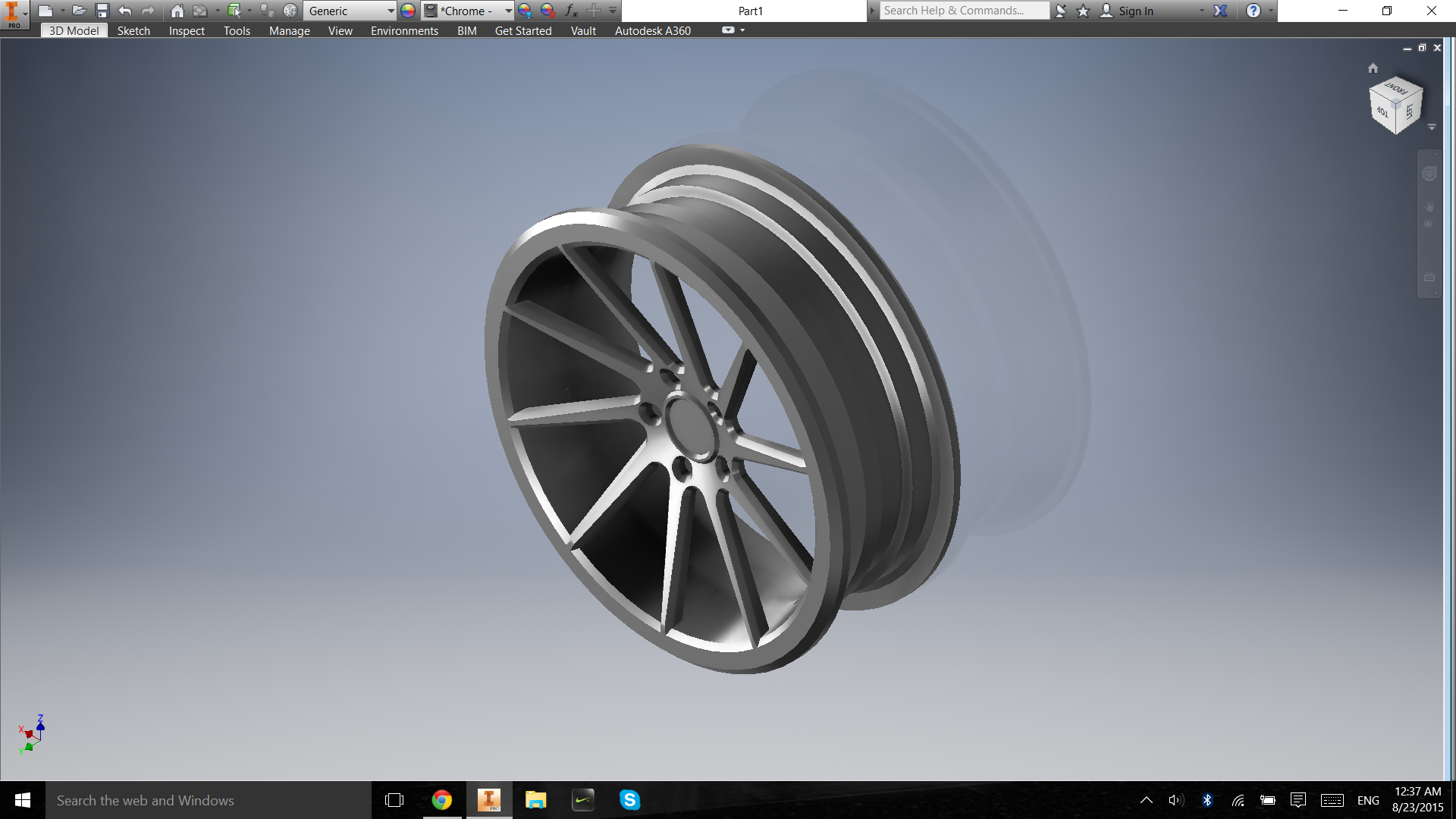
Task: Click the Autodesk Exchange X icon
Action: (x=1220, y=11)
